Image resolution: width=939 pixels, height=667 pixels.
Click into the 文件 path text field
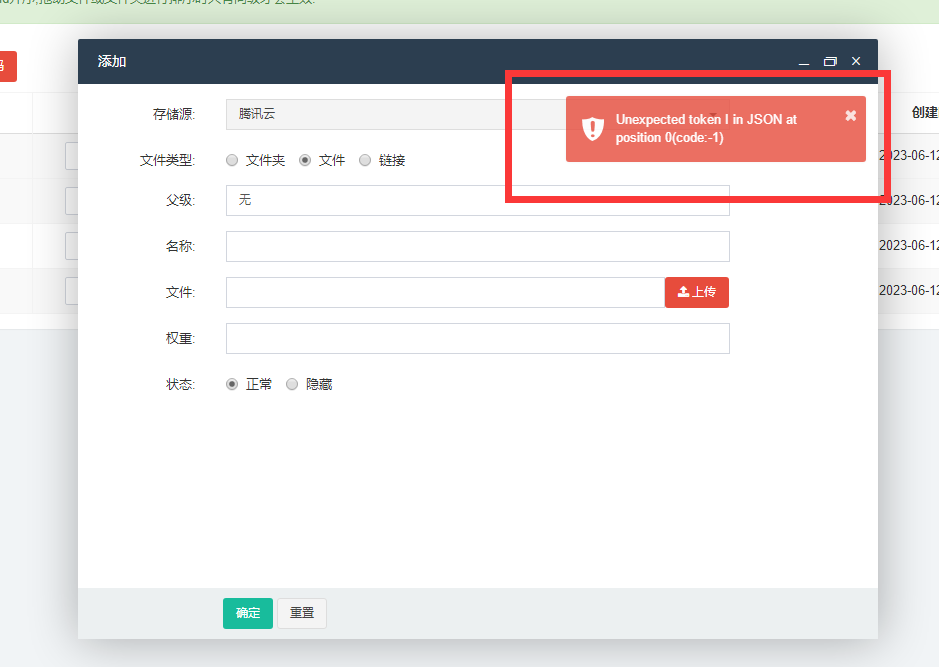(x=445, y=292)
